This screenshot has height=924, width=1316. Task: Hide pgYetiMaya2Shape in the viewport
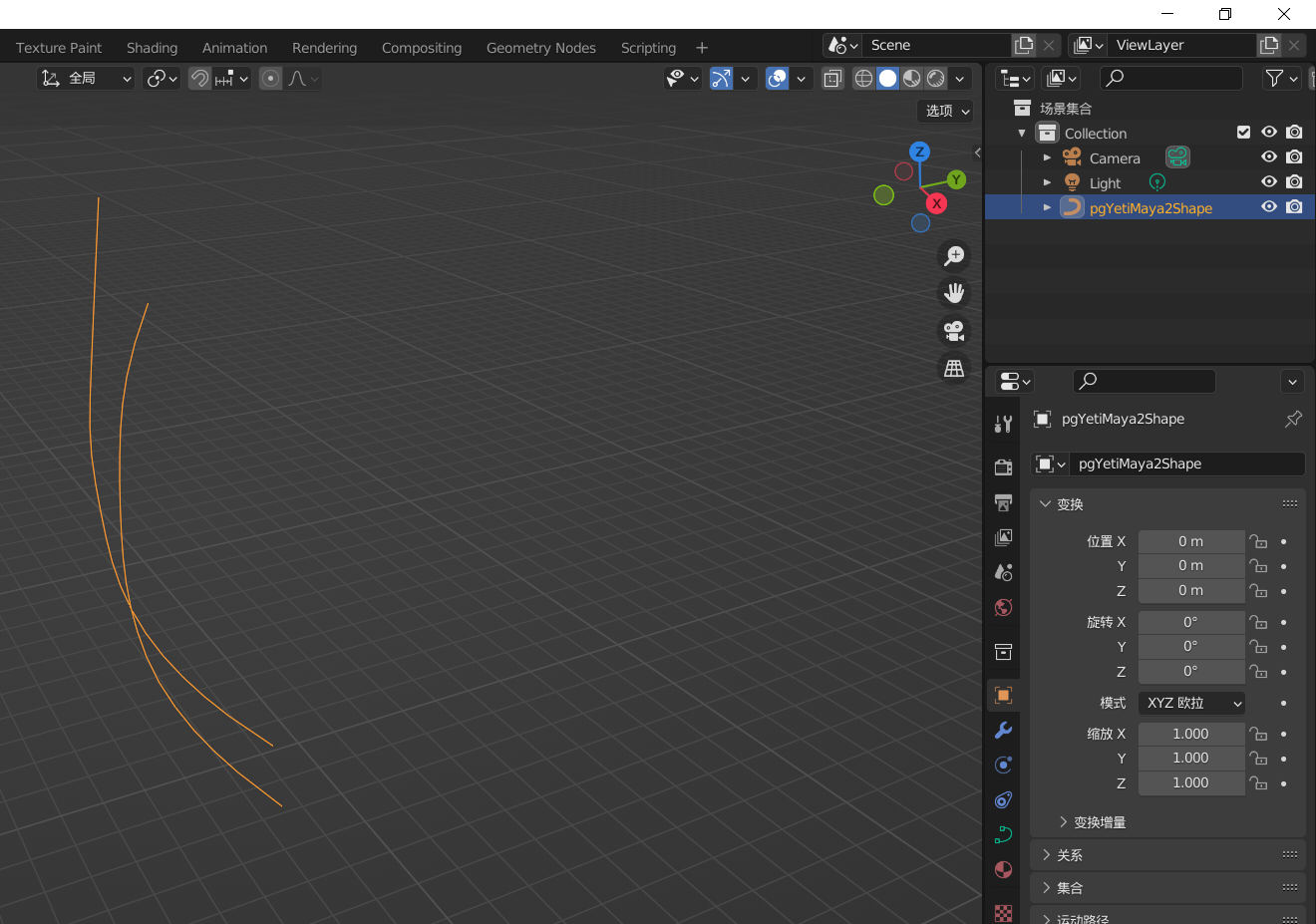(x=1269, y=207)
